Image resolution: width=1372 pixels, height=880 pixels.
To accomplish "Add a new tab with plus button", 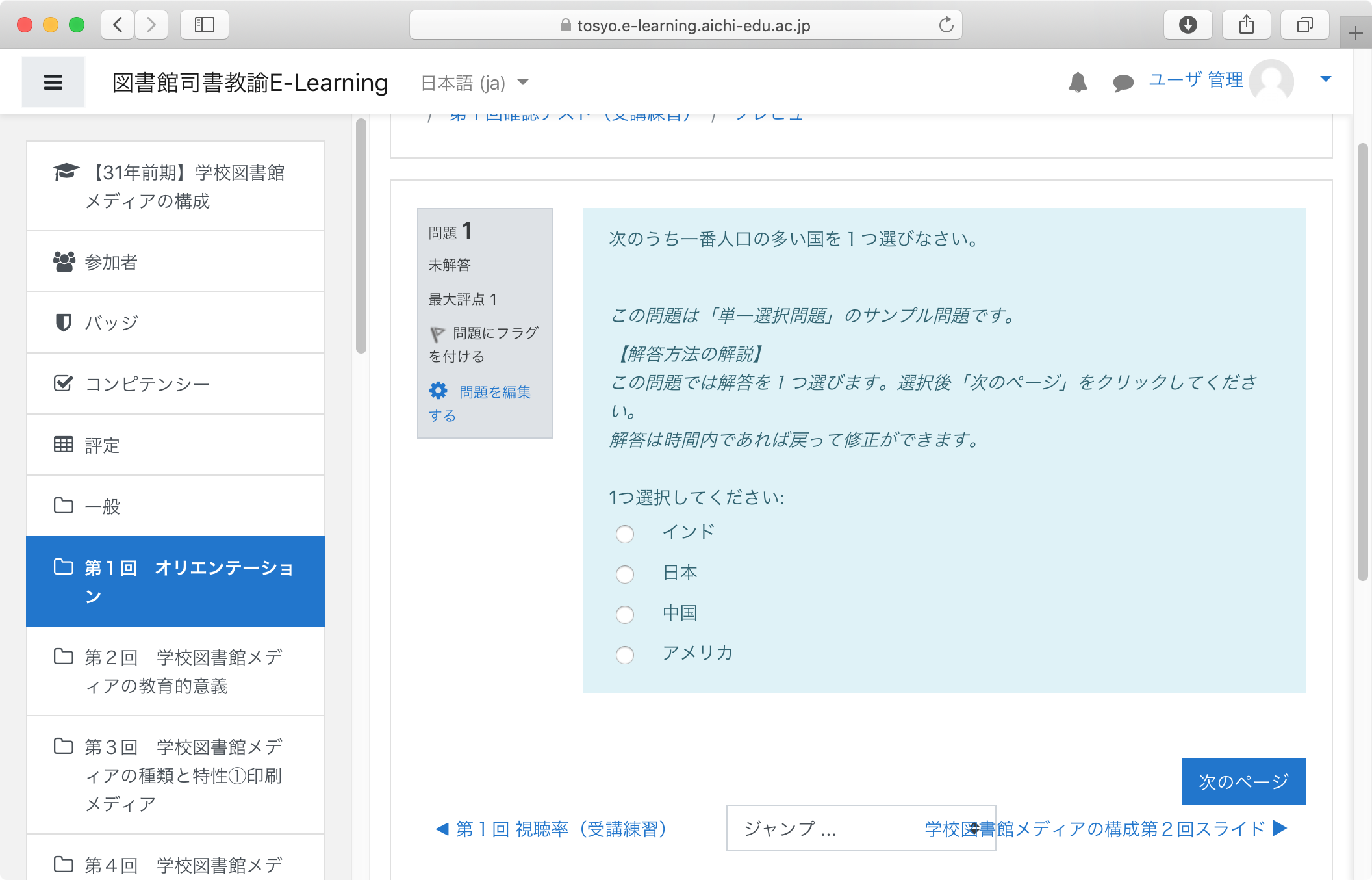I will point(1355,33).
